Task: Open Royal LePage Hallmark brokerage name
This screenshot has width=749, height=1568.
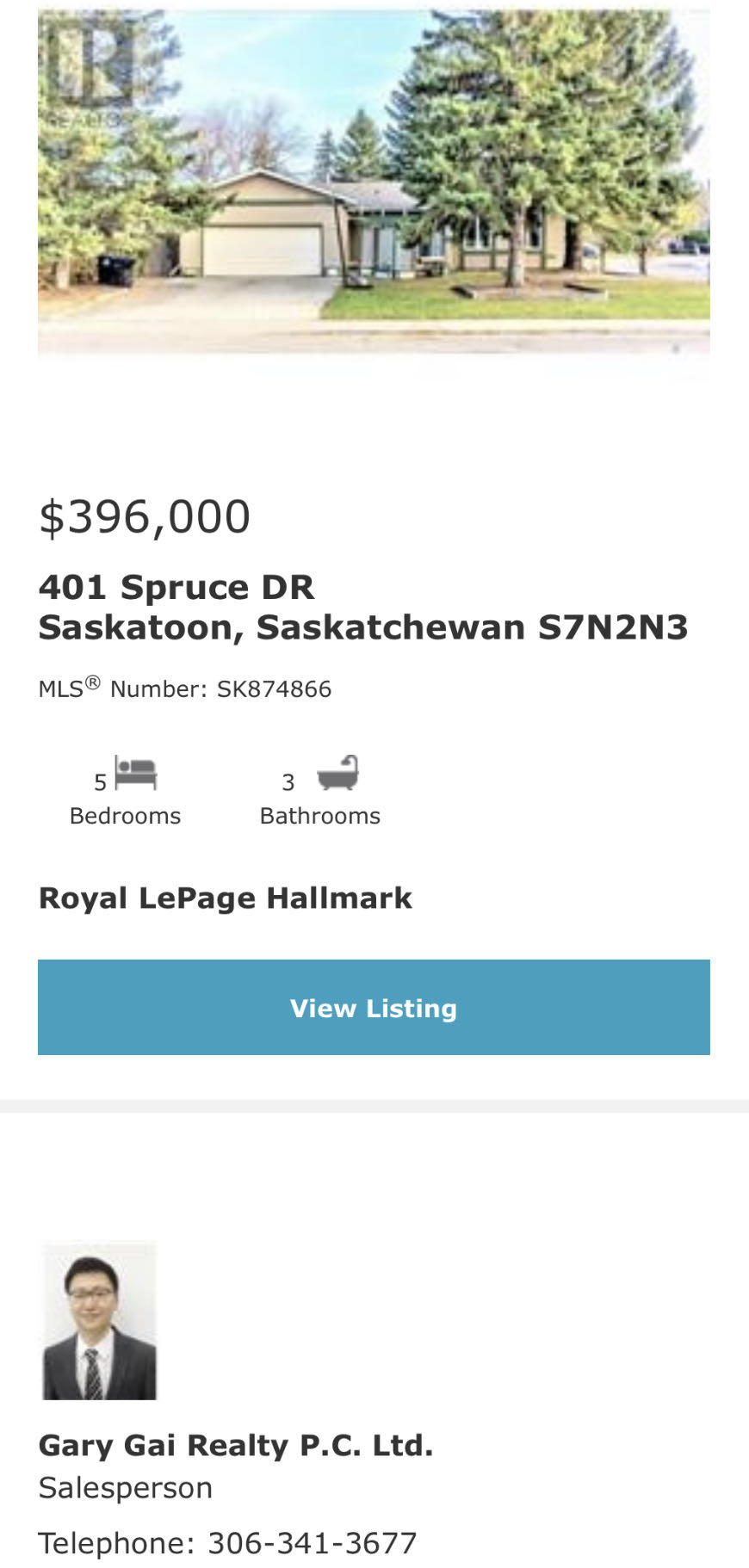Action: click(x=225, y=898)
